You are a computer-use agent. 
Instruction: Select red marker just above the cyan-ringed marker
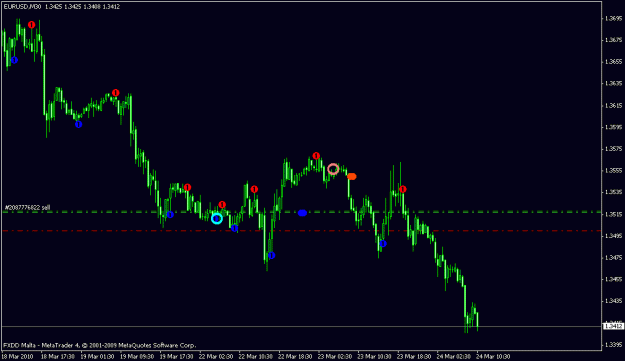[222, 205]
